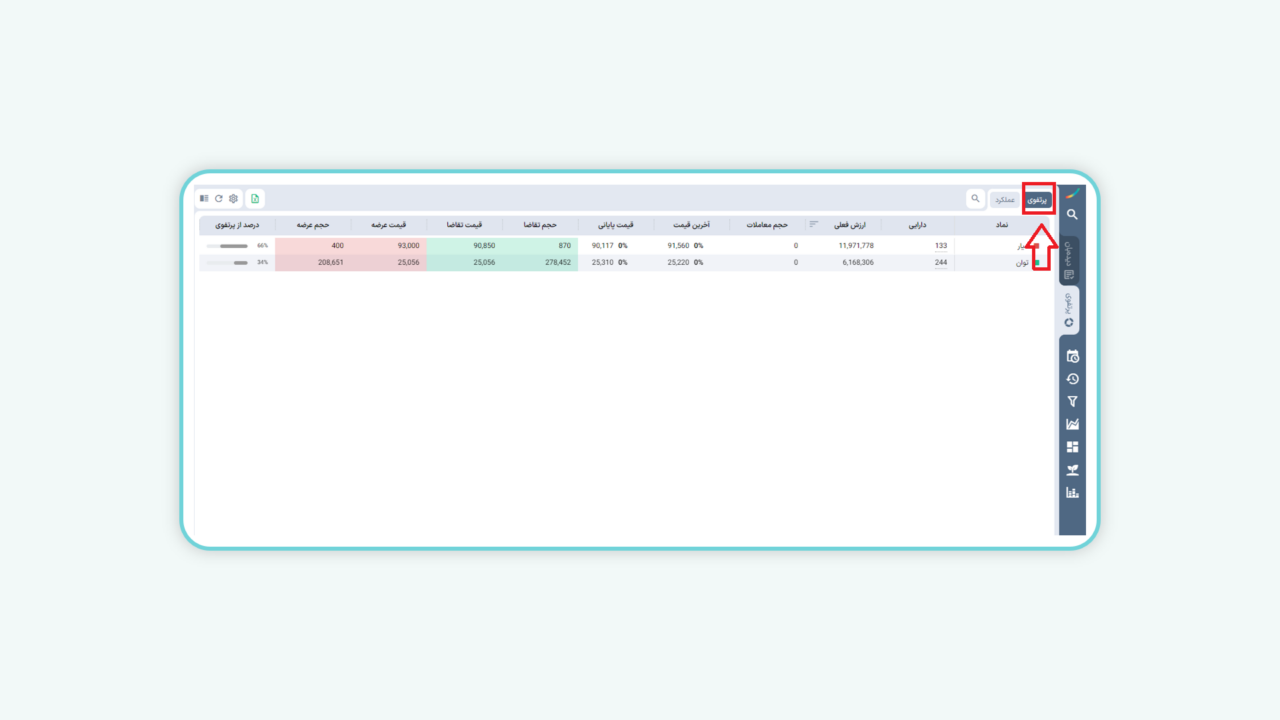Export table with the green Excel icon
Image resolution: width=1280 pixels, height=720 pixels.
click(x=255, y=199)
